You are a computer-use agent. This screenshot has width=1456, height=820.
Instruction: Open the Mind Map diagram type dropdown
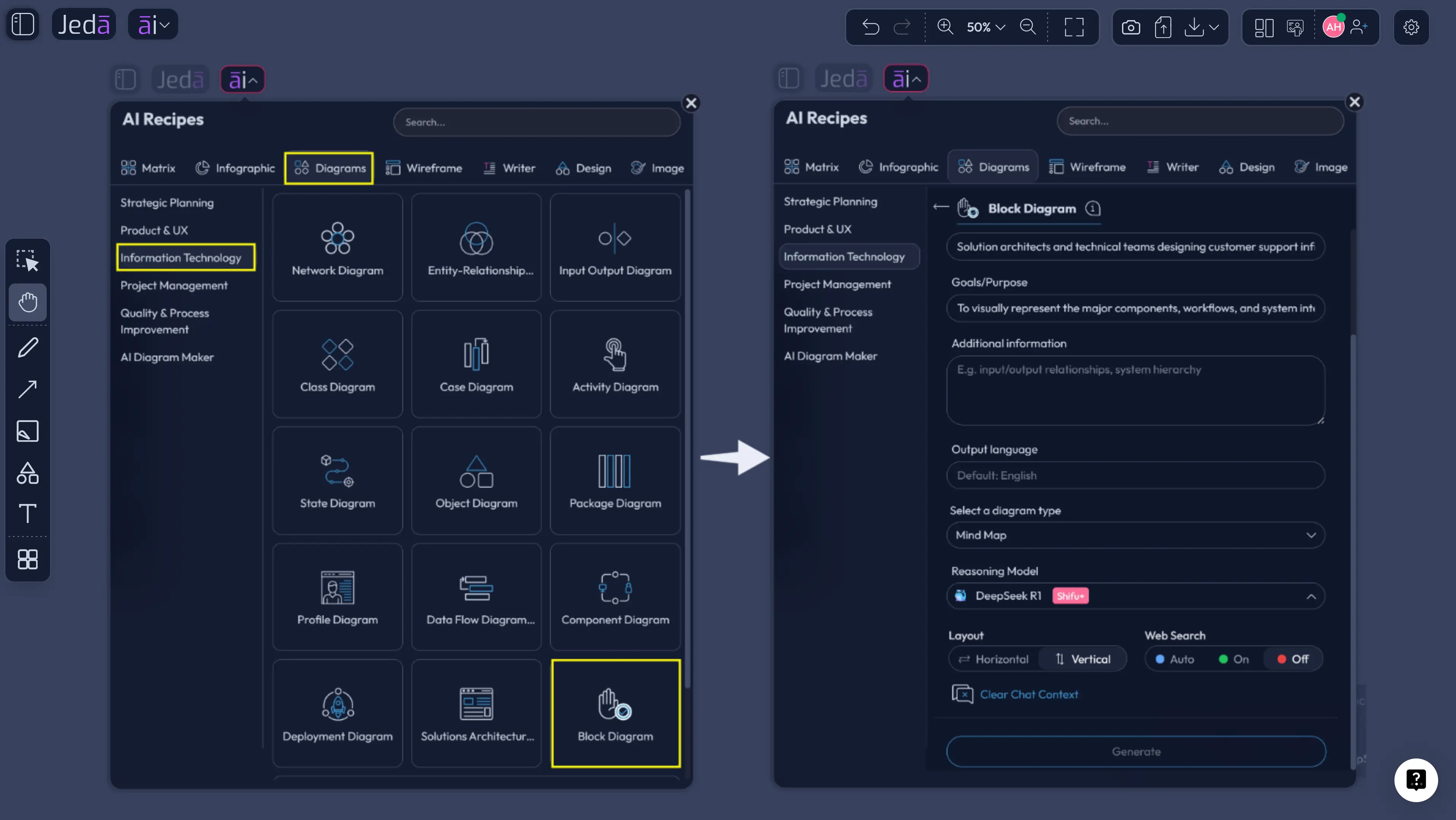click(x=1135, y=535)
